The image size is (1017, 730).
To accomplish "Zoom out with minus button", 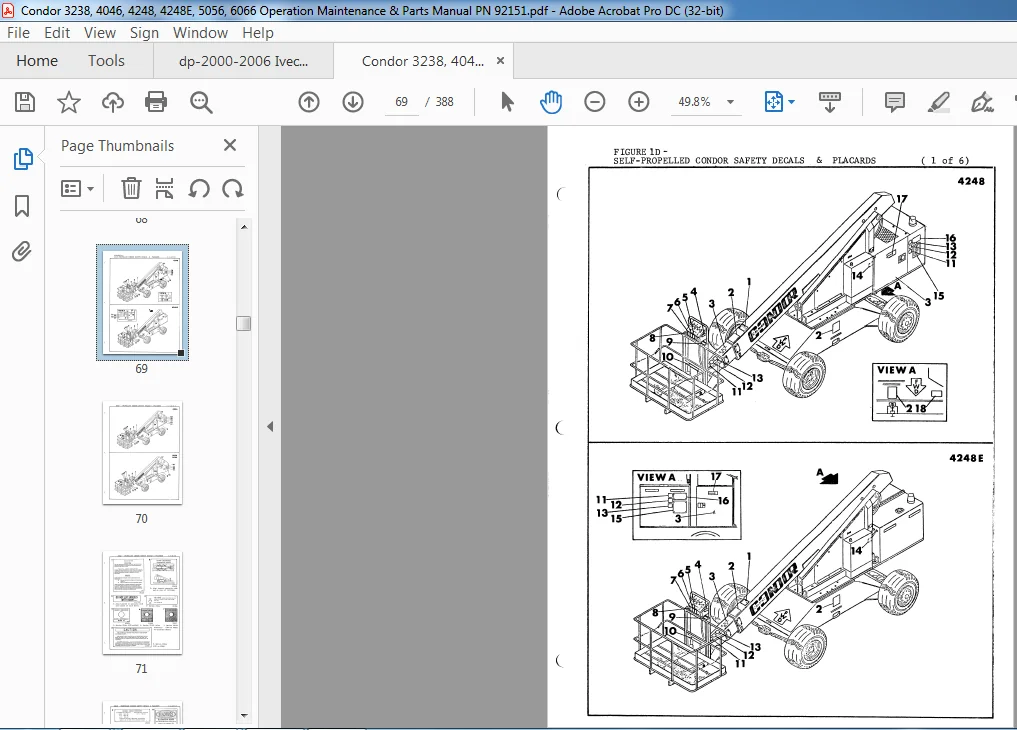I will coord(594,102).
